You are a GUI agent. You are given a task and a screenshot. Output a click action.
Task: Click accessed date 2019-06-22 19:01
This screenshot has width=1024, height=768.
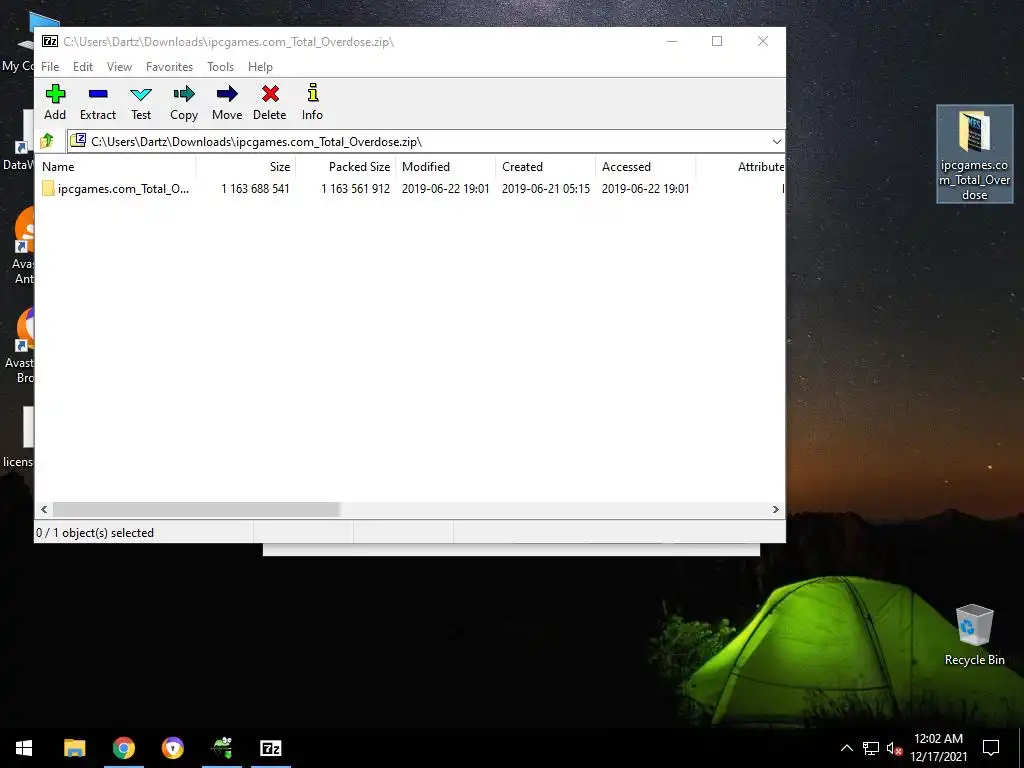645,189
